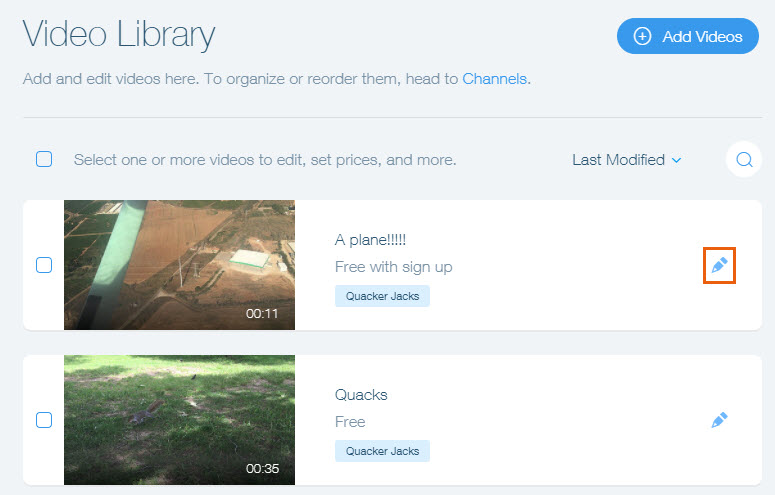Click the 00:11 duration label
The height and width of the screenshot is (495, 775).
(x=262, y=314)
